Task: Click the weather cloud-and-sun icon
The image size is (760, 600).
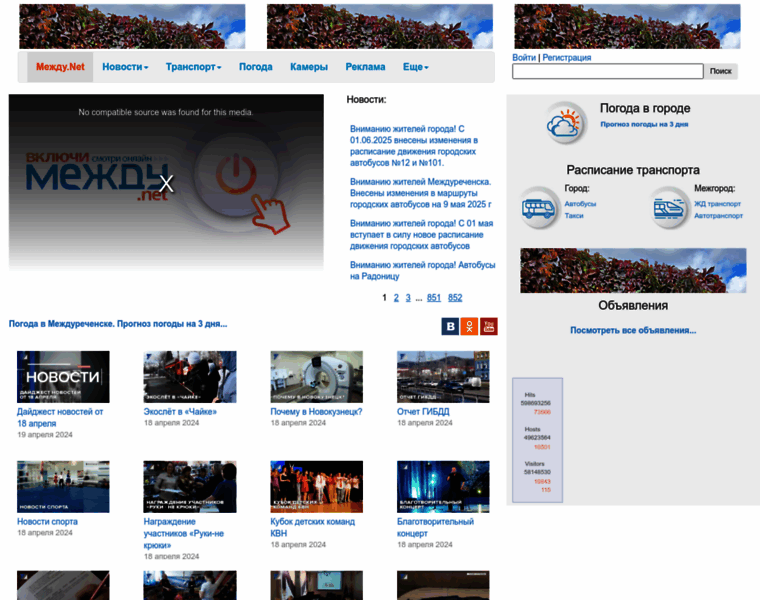Action: pyautogui.click(x=565, y=123)
